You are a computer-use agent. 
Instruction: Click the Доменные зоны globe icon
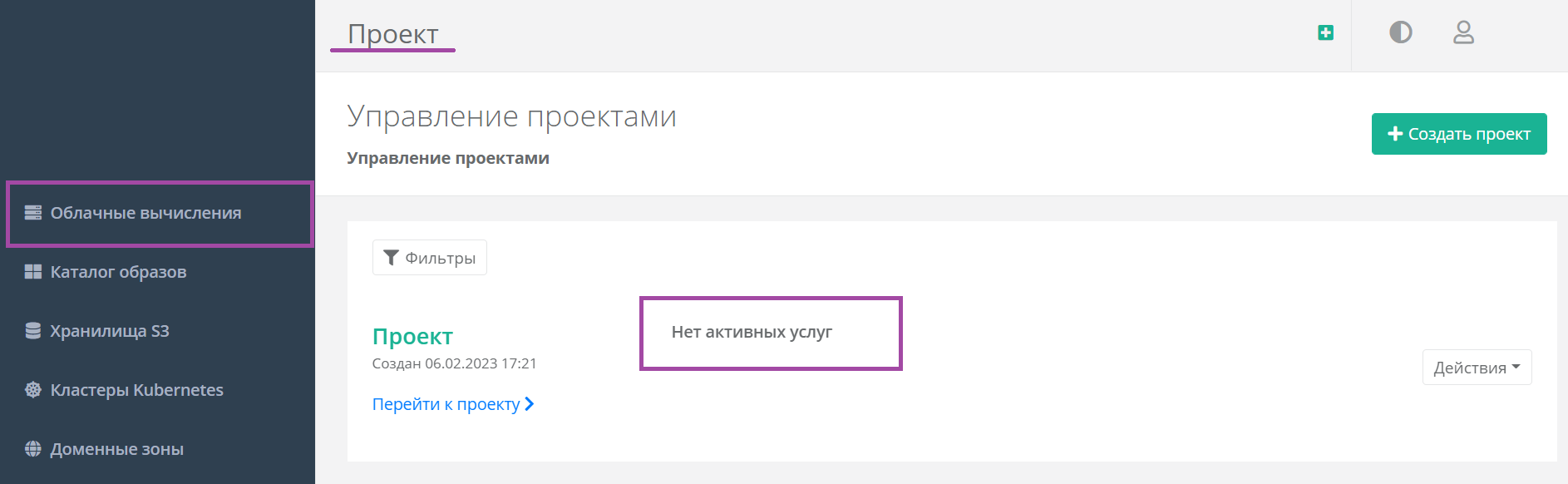click(x=33, y=449)
